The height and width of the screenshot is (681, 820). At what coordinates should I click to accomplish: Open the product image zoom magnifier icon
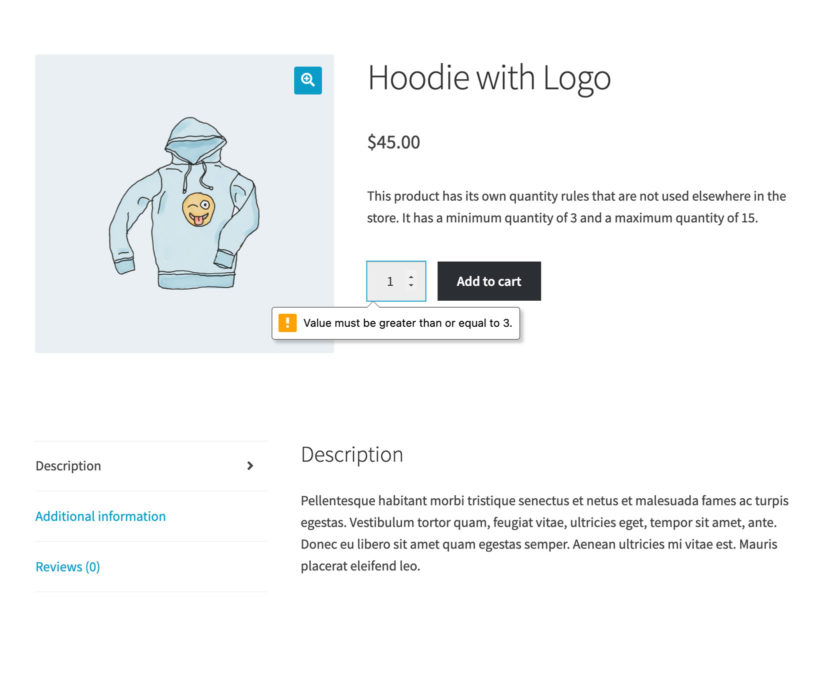(307, 81)
